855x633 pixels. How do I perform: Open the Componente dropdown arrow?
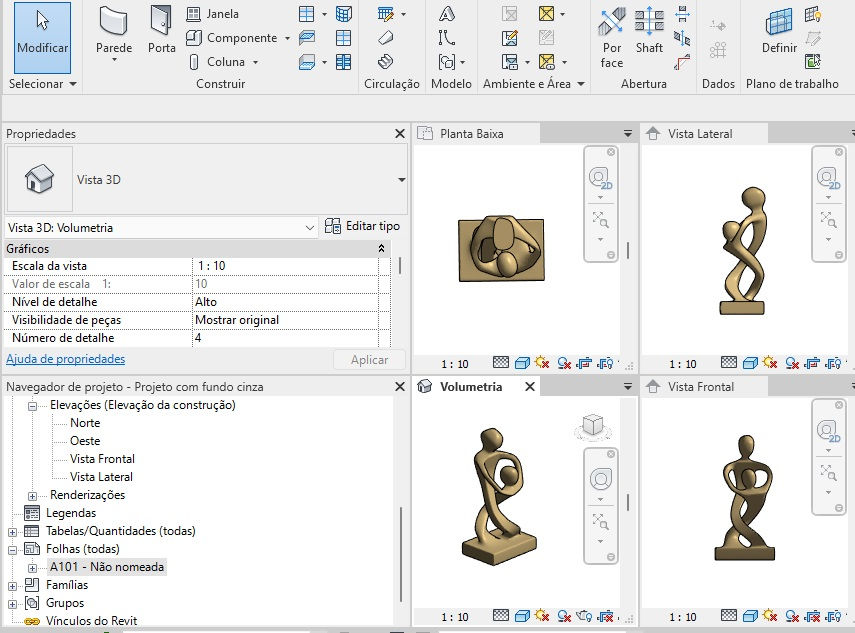[287, 38]
